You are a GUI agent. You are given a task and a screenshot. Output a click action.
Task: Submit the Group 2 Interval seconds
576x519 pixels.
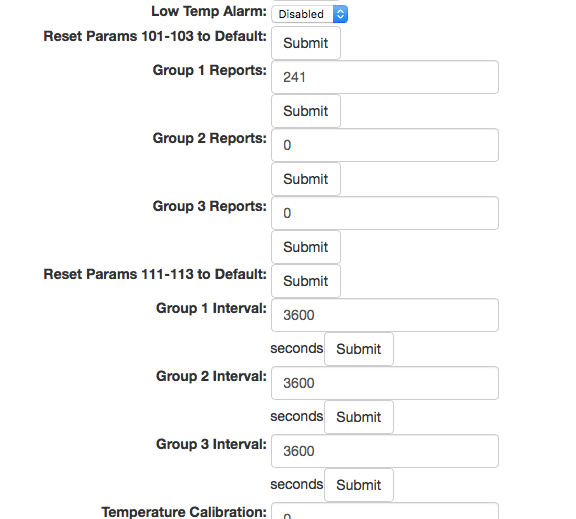359,417
